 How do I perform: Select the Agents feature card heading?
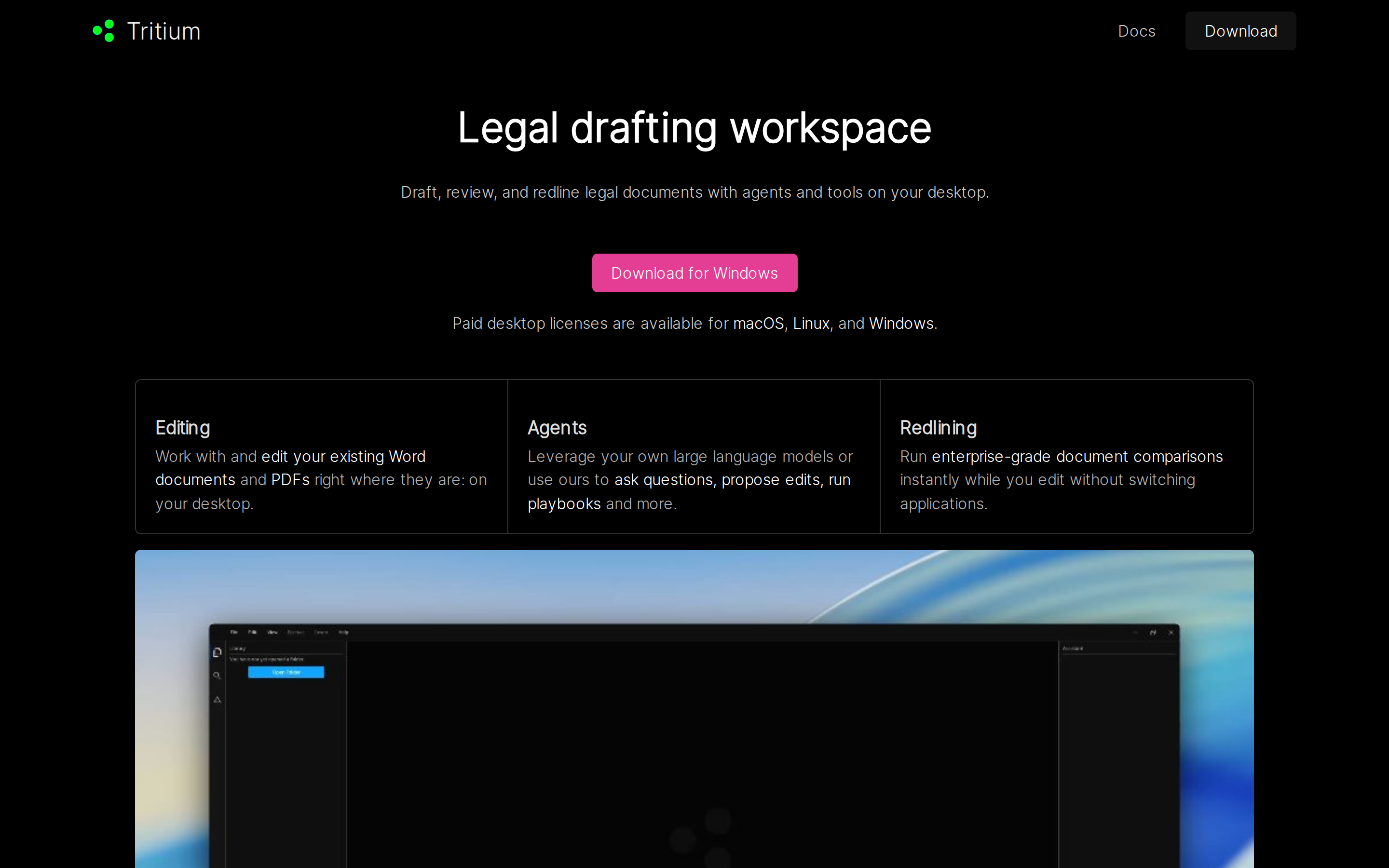(x=557, y=428)
